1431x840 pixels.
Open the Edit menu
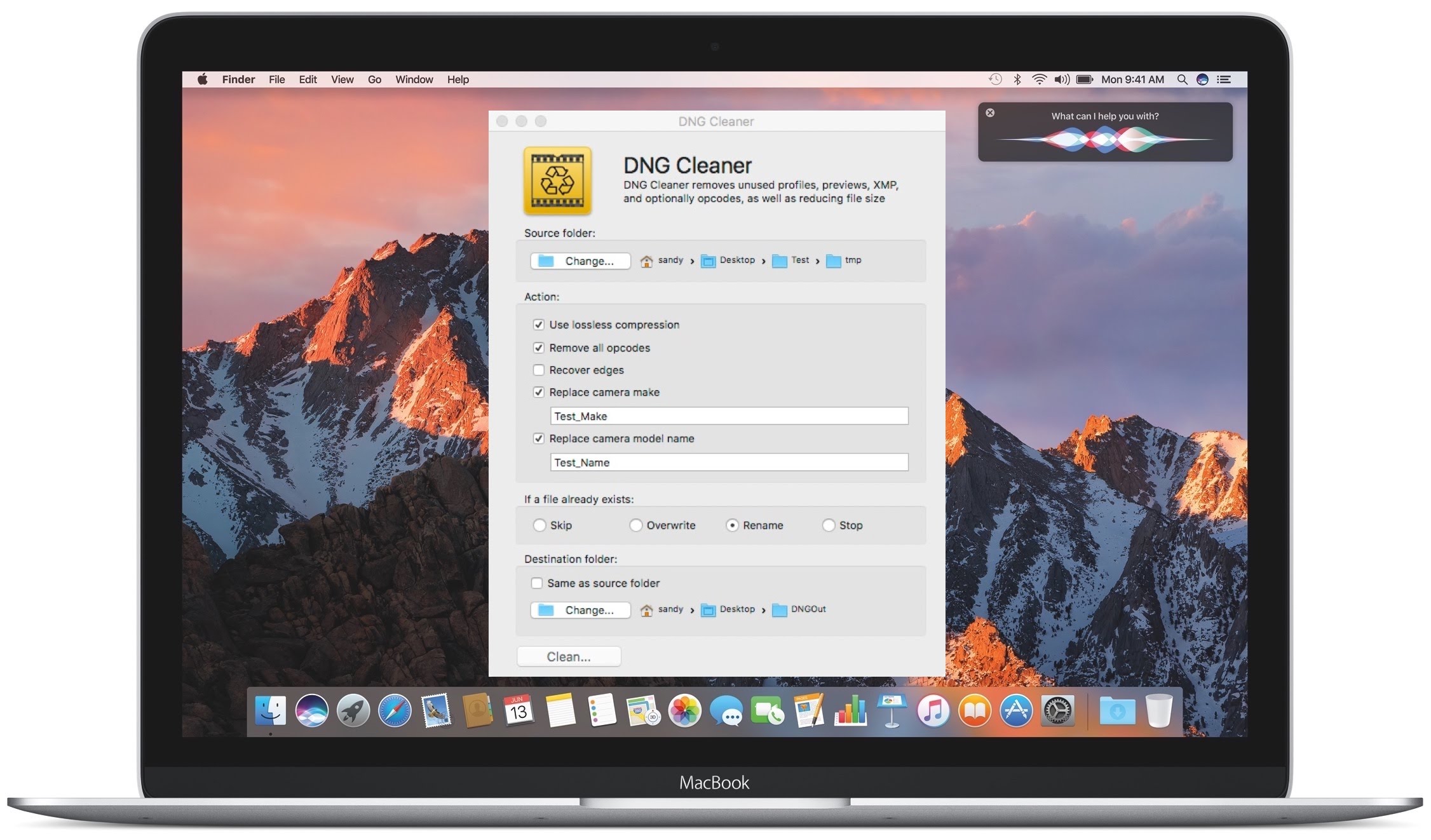pyautogui.click(x=308, y=79)
